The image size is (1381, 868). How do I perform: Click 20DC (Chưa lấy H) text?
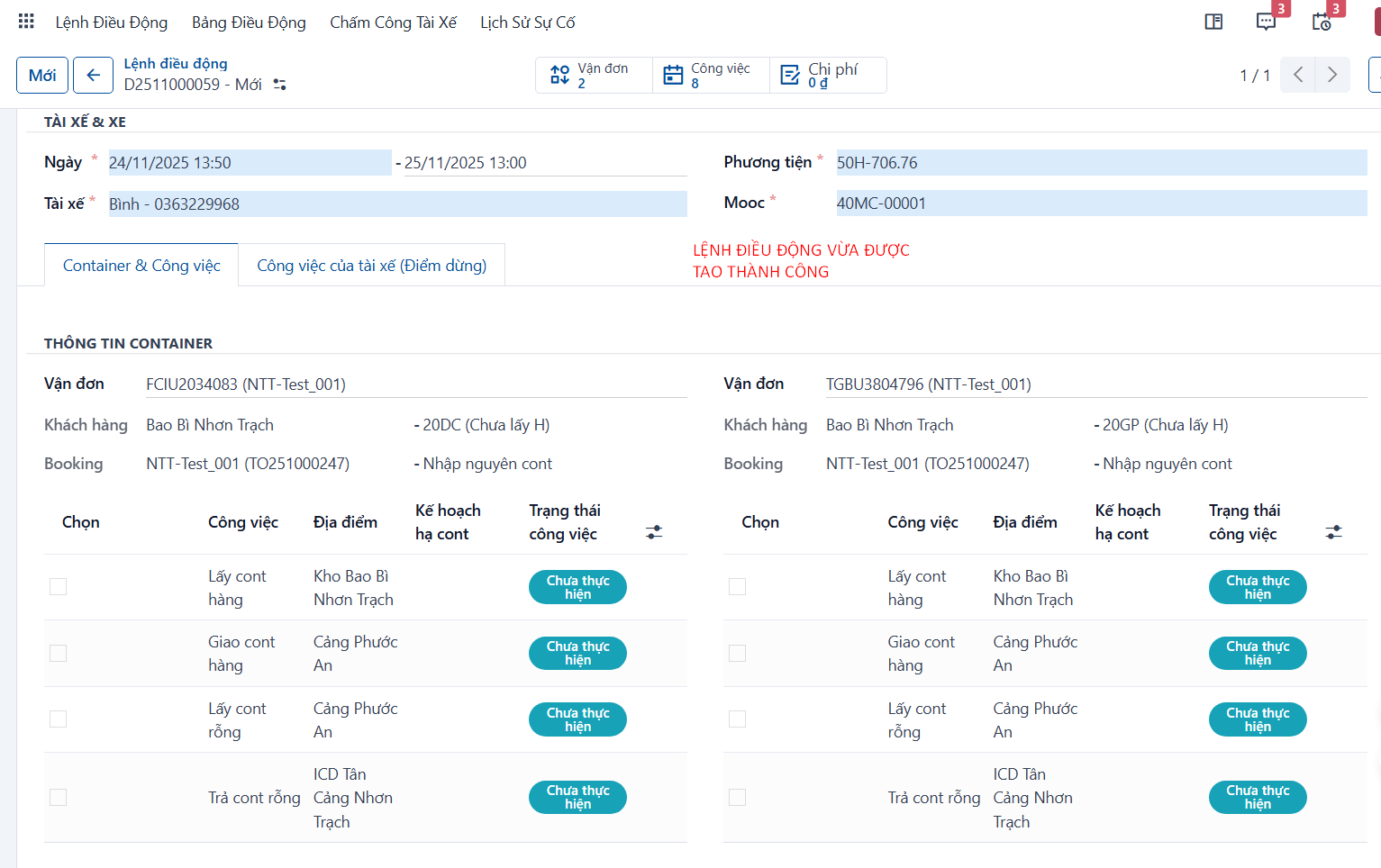(486, 425)
